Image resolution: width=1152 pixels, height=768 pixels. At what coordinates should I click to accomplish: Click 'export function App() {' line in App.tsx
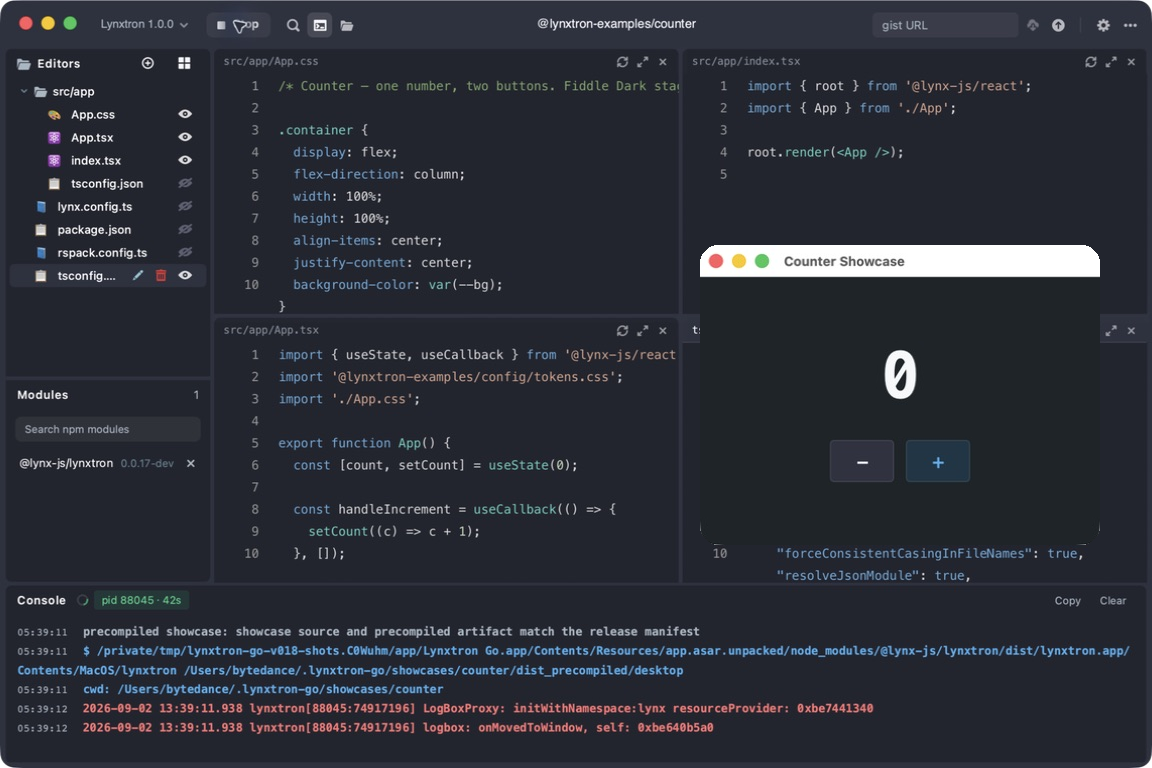[364, 443]
